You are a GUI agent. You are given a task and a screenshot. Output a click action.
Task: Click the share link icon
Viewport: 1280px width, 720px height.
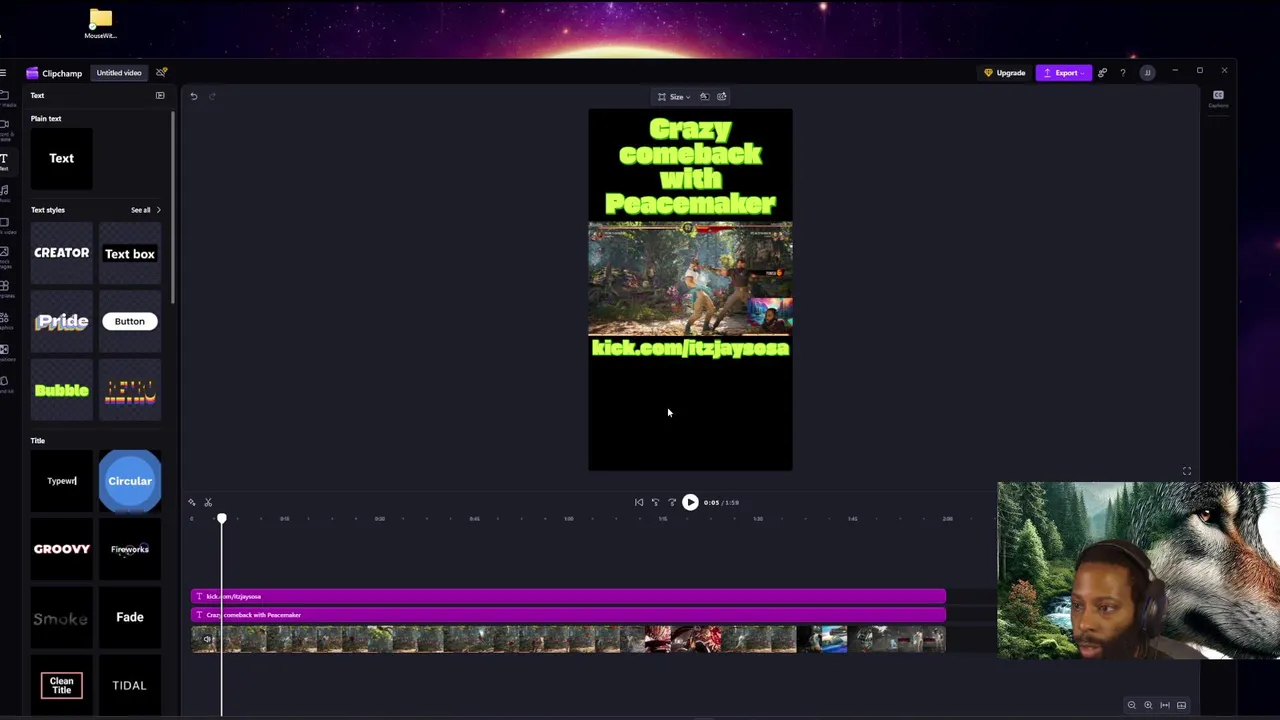click(1102, 73)
